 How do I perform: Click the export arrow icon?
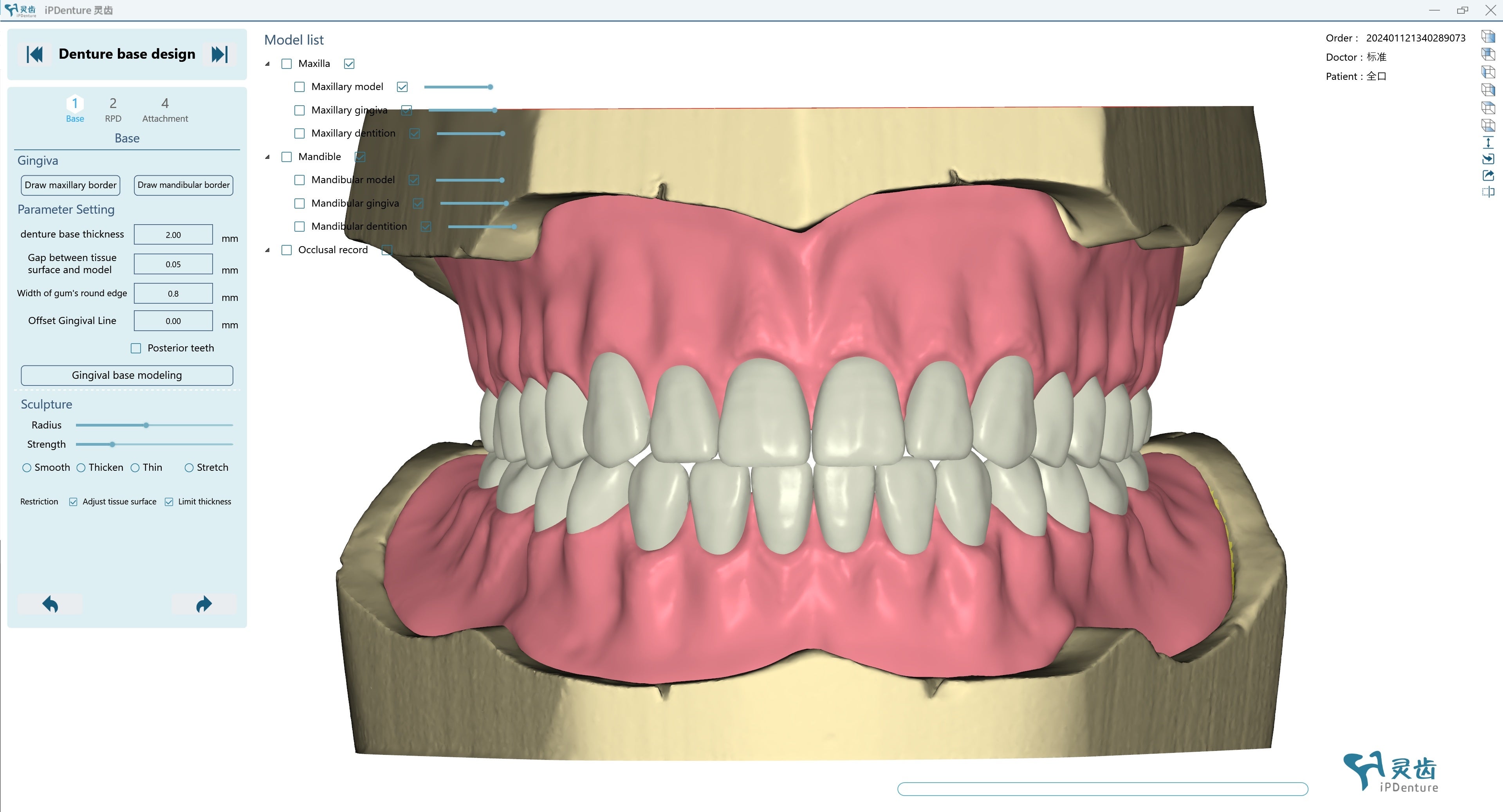click(x=1488, y=176)
